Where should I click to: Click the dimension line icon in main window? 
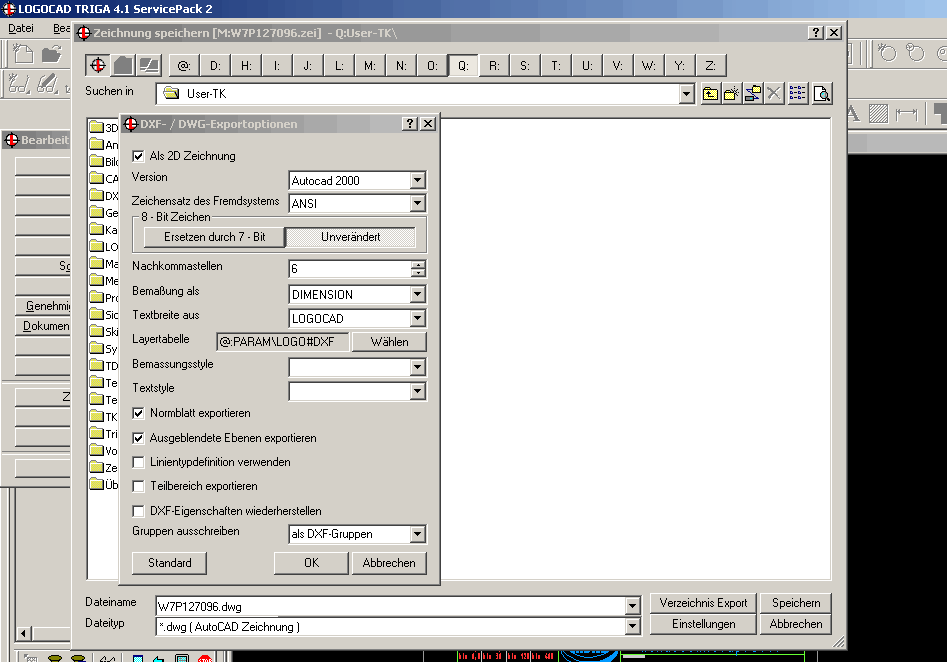click(907, 114)
